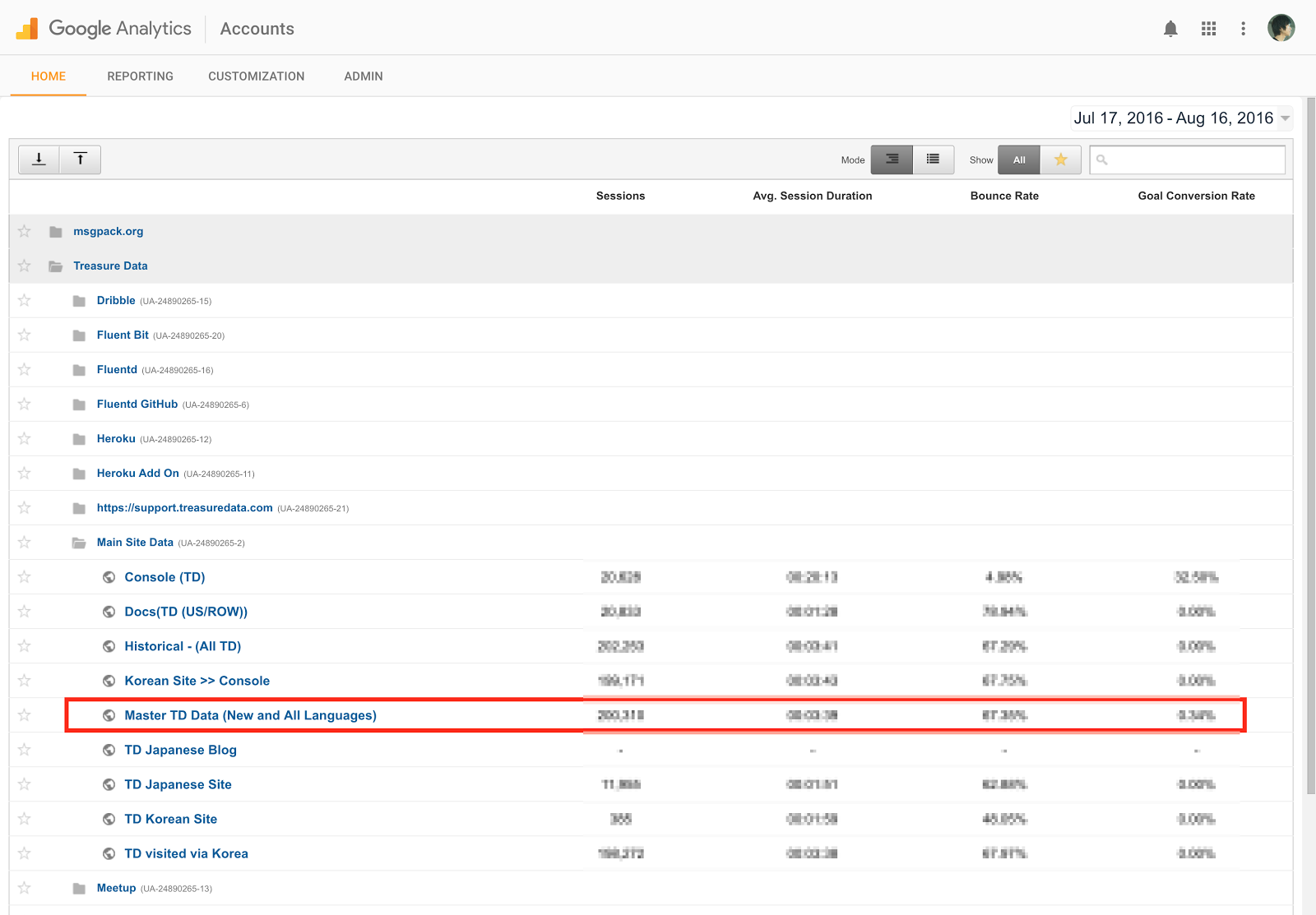The height and width of the screenshot is (915, 1316).
Task: Open the three-dot options menu
Action: (1243, 29)
